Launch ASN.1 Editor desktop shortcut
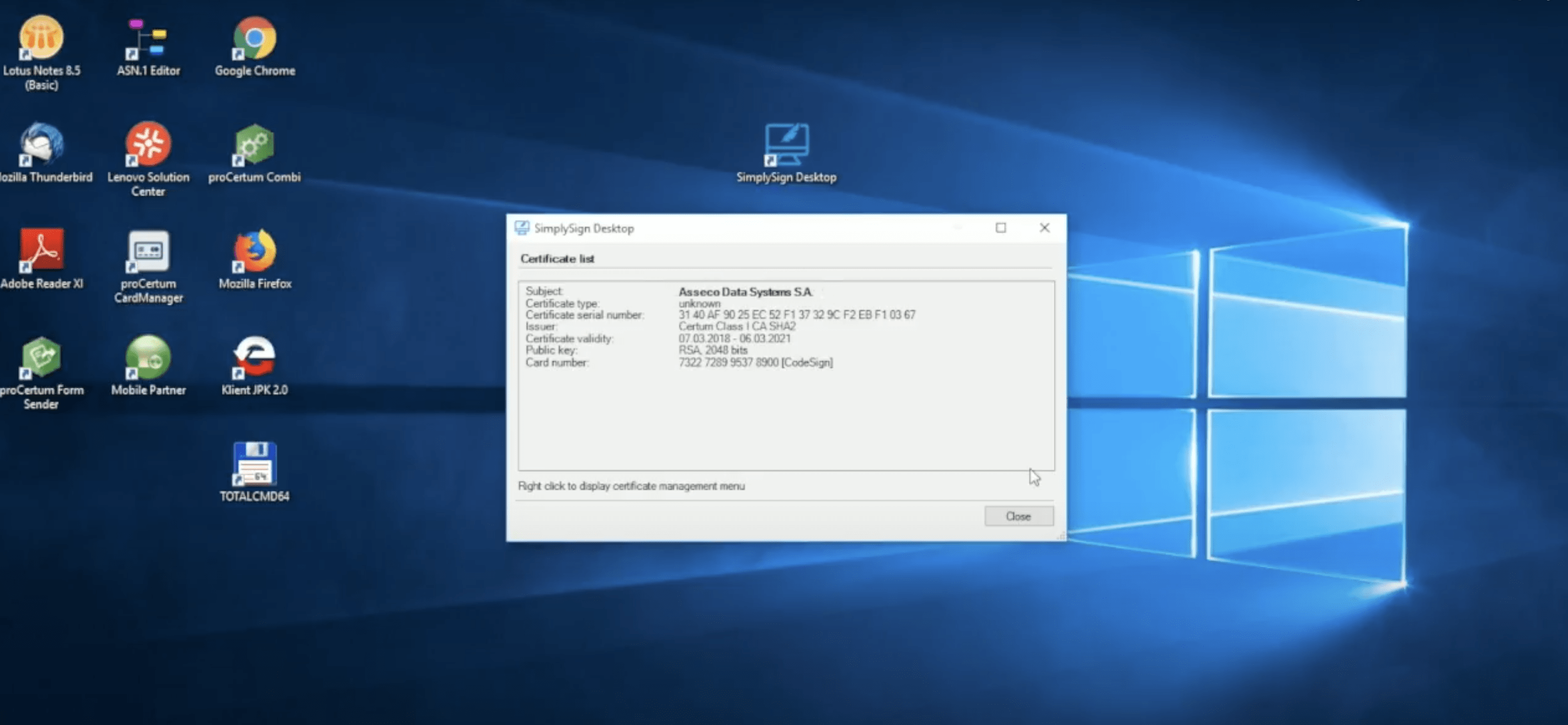The image size is (1568, 725). (x=148, y=47)
